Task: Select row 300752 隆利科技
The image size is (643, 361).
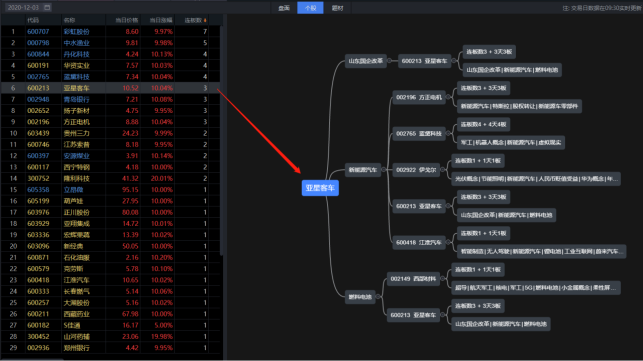Action: click(110, 178)
